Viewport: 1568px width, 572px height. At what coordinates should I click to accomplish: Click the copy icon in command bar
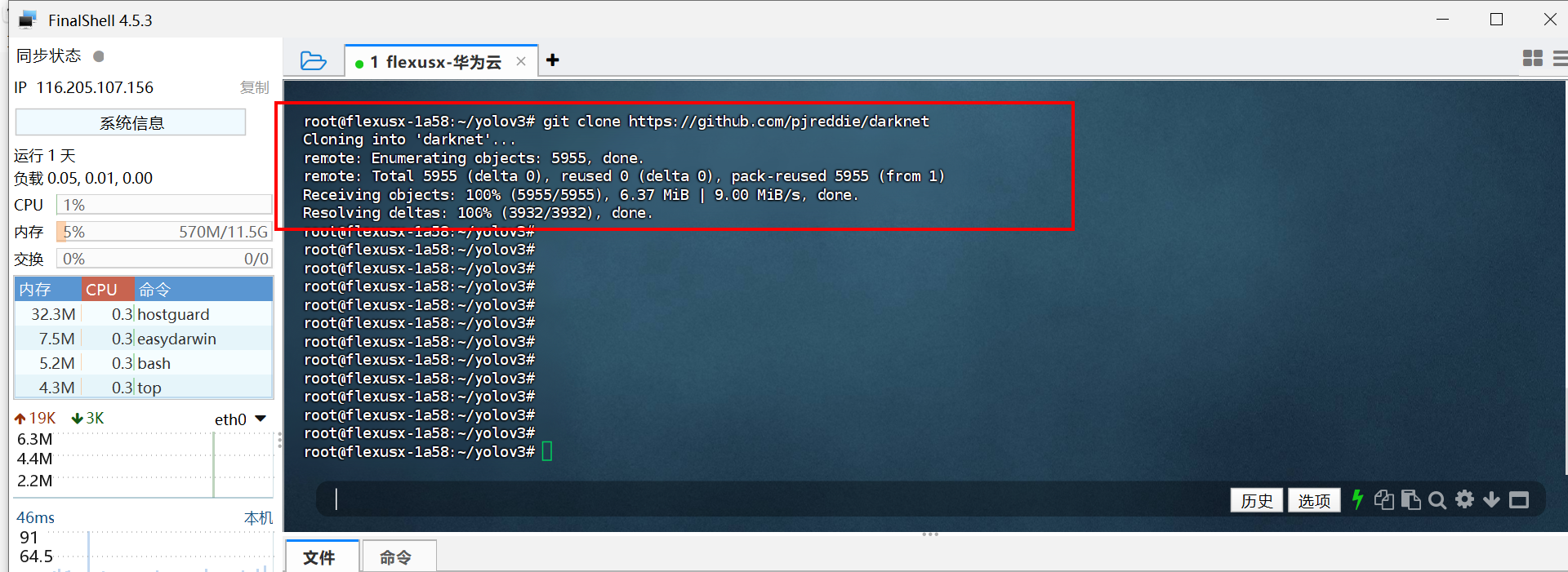(x=1383, y=499)
